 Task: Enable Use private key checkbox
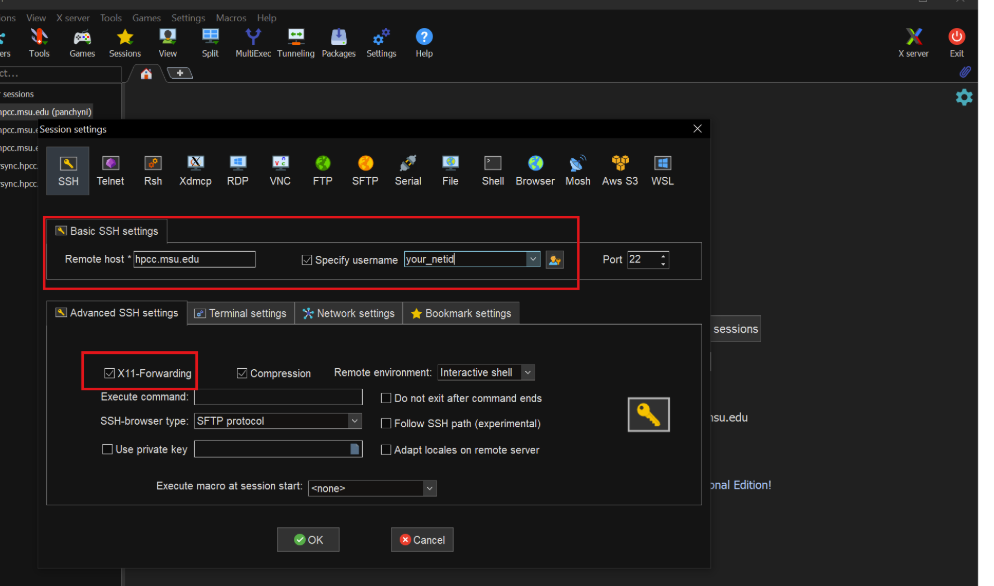[x=108, y=449]
